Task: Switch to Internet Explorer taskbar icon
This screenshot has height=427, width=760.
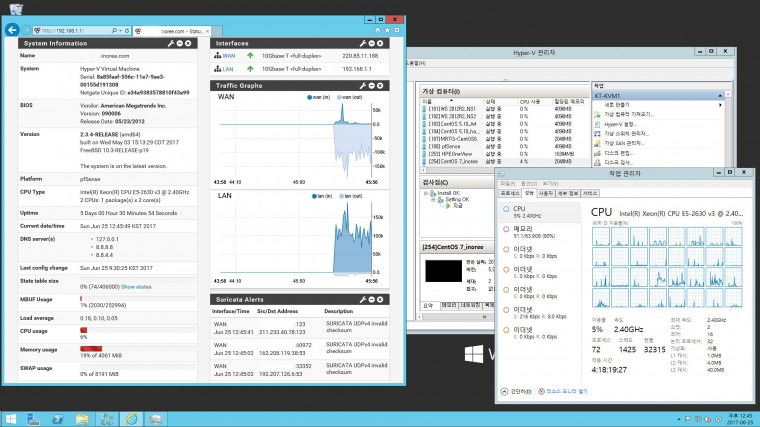Action: click(131, 419)
